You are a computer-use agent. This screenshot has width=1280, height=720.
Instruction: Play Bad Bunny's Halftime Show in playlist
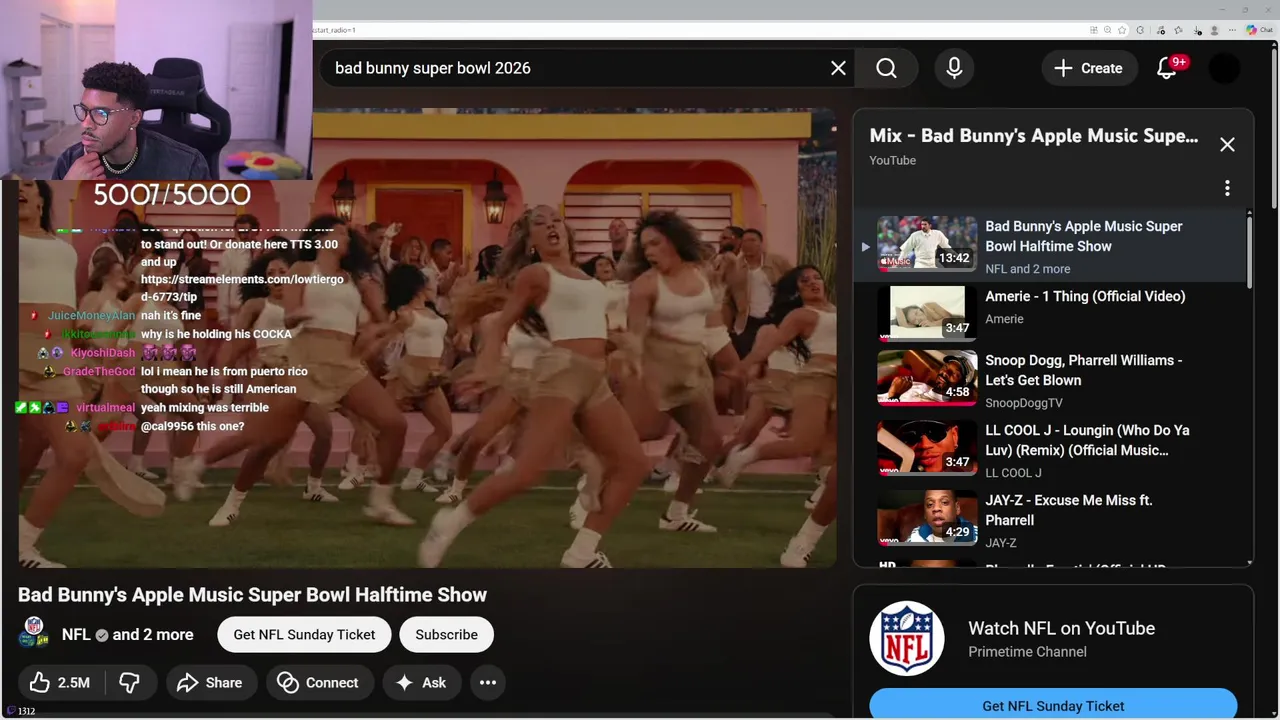coord(1050,245)
